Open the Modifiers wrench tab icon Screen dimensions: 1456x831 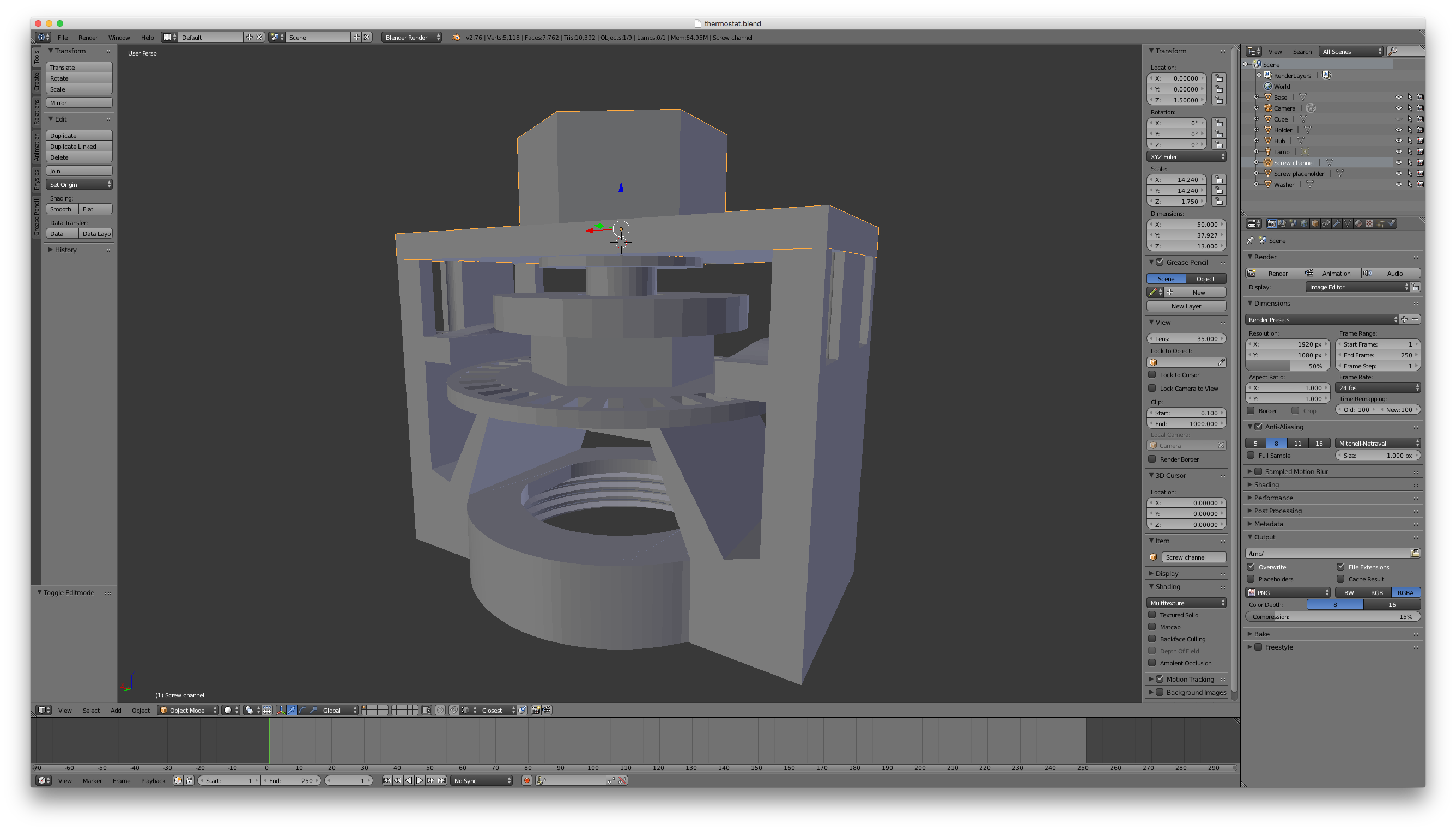point(1337,224)
